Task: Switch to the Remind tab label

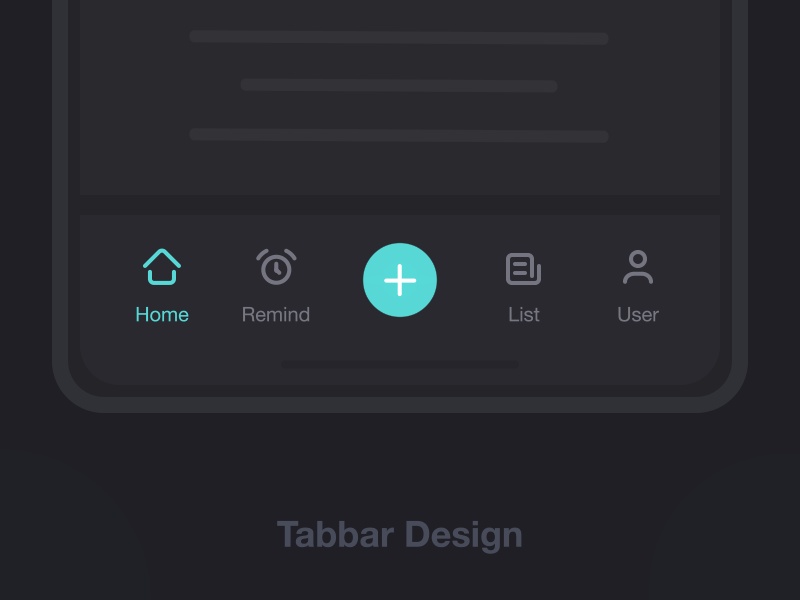Action: (x=276, y=314)
